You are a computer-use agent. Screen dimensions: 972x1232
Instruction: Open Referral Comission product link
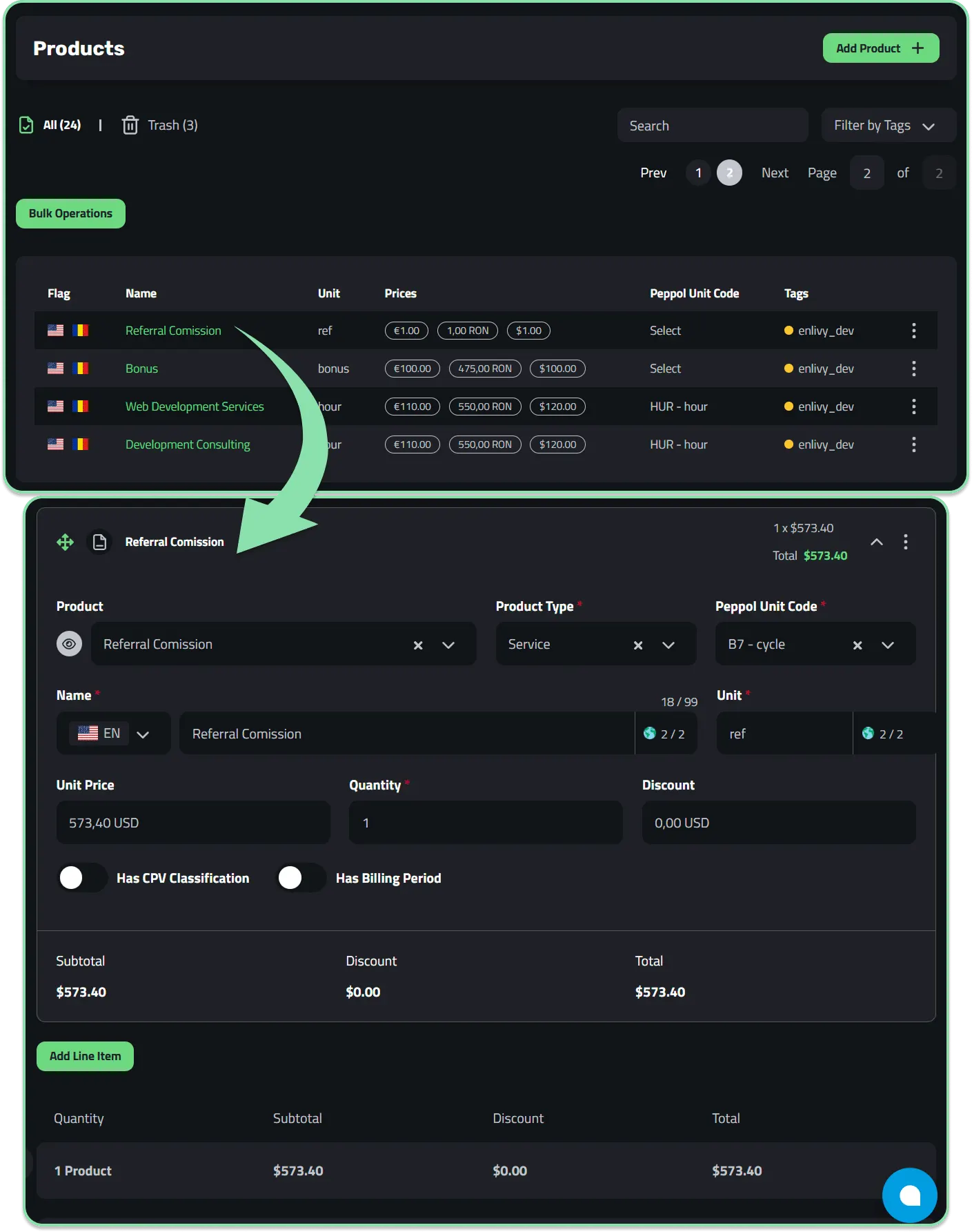[173, 331]
